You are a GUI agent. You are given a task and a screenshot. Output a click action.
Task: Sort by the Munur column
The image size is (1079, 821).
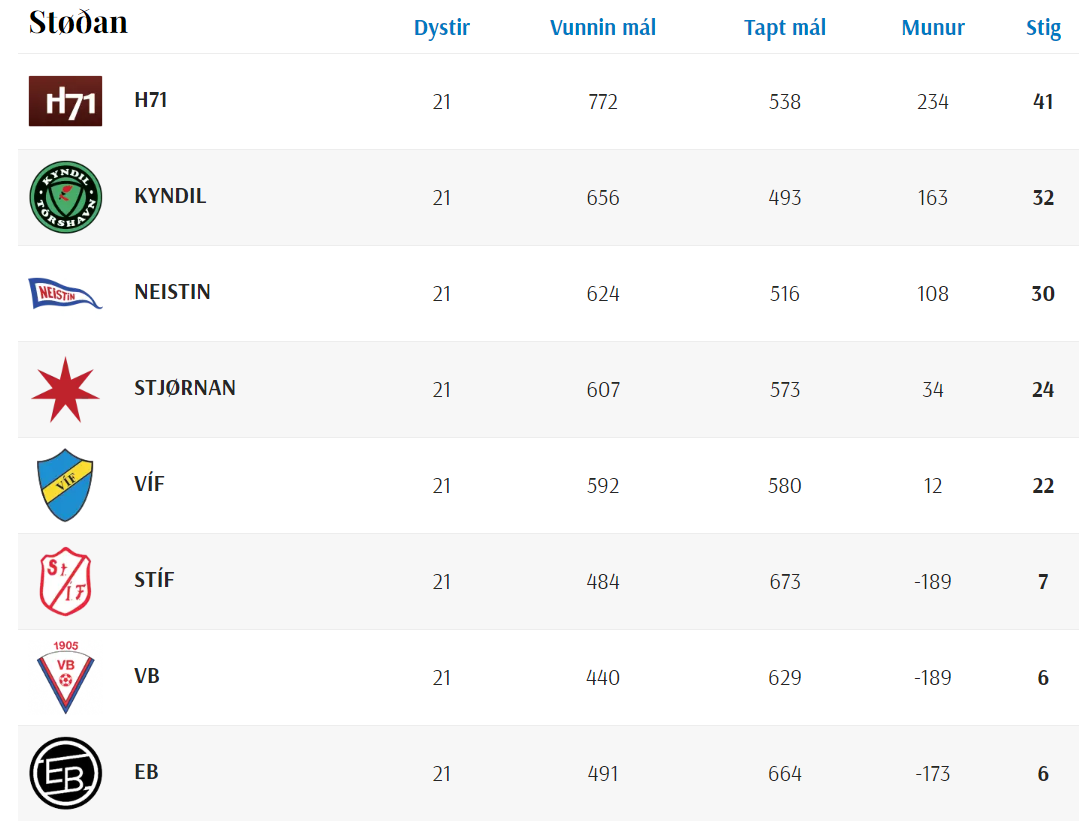[x=933, y=28]
